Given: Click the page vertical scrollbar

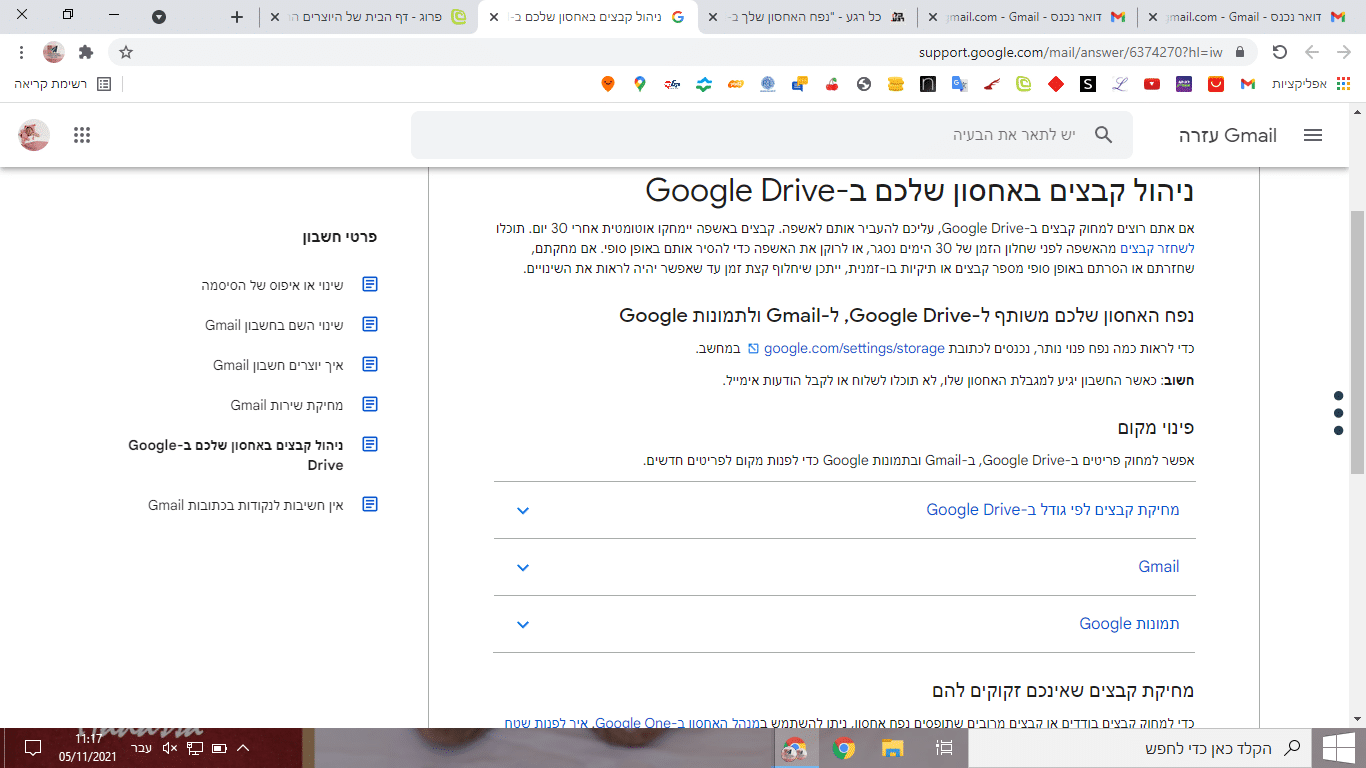Looking at the screenshot, I should 1357,340.
